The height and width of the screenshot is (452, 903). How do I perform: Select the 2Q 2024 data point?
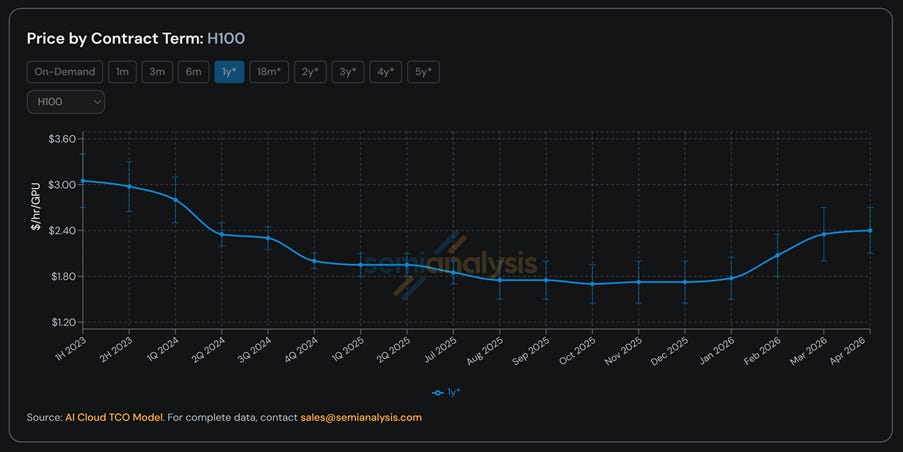click(x=222, y=234)
